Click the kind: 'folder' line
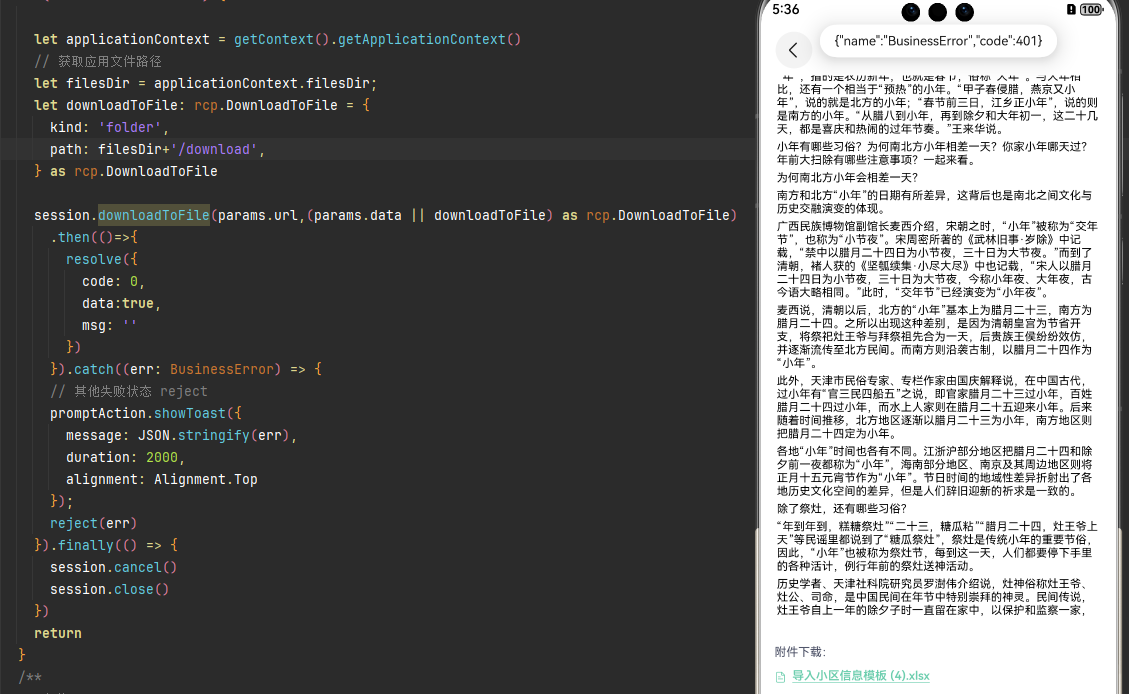Screen dimensions: 1129x694 coord(109,127)
